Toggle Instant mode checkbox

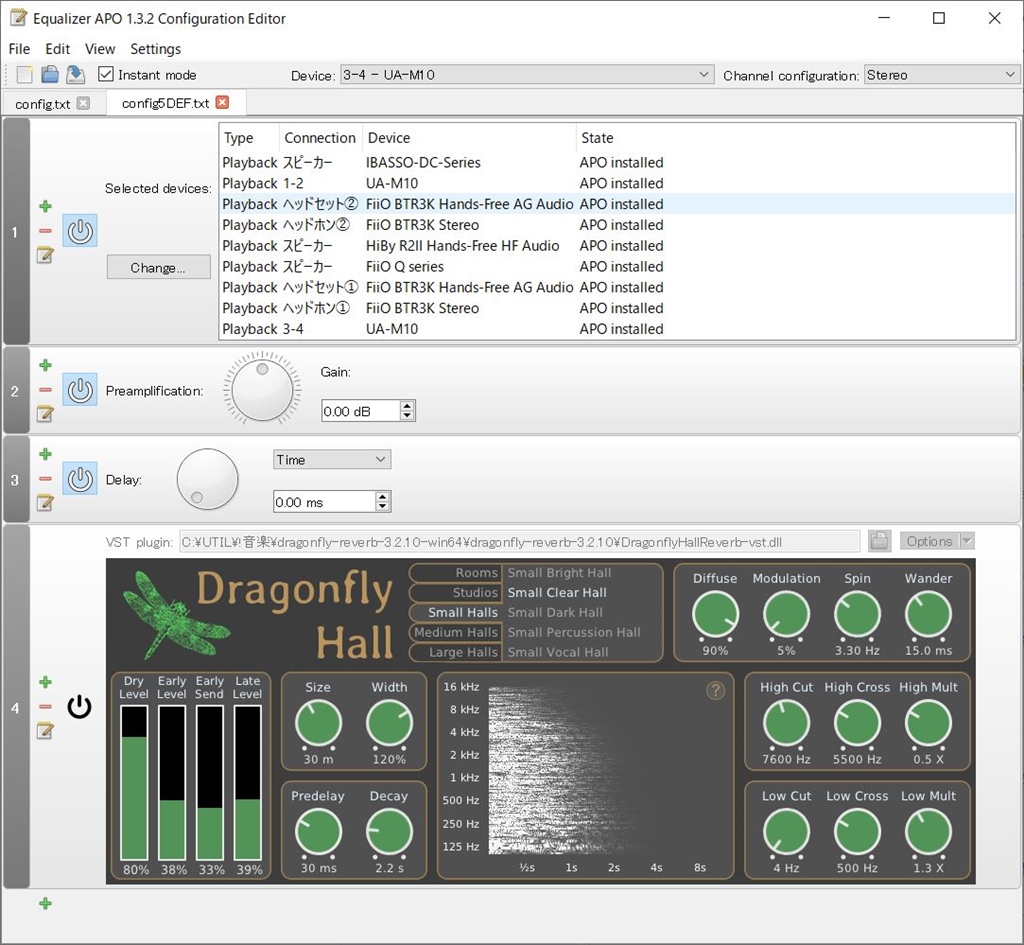pos(105,74)
